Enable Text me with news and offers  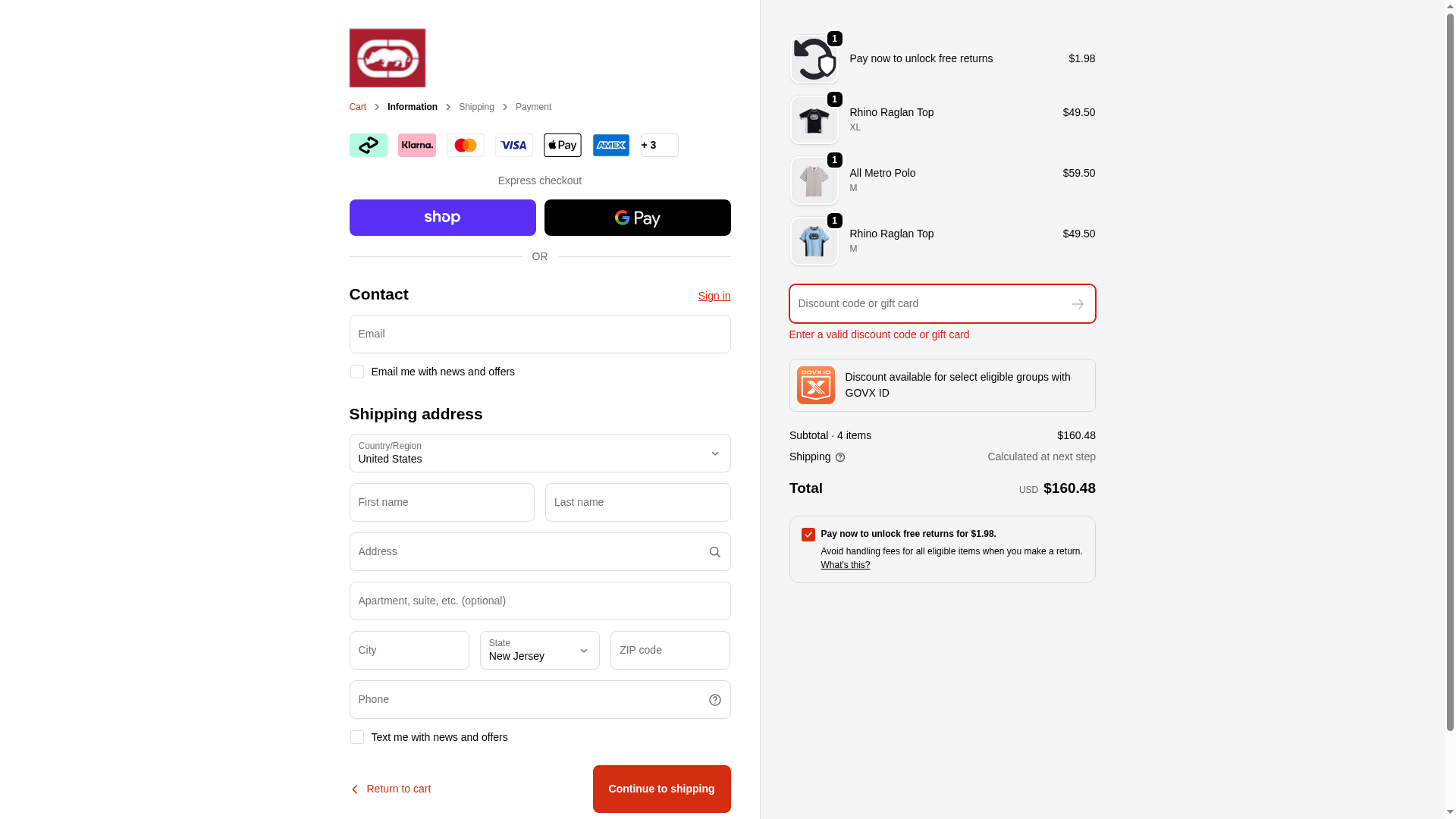click(x=356, y=737)
